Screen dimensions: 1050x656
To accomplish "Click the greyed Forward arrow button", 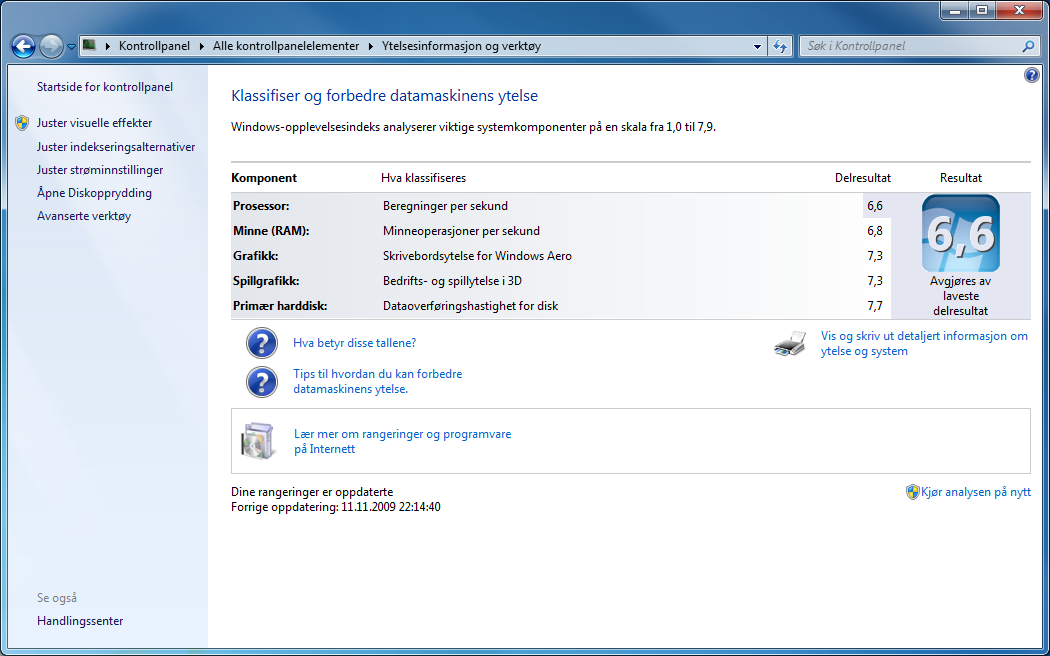I will (x=52, y=46).
